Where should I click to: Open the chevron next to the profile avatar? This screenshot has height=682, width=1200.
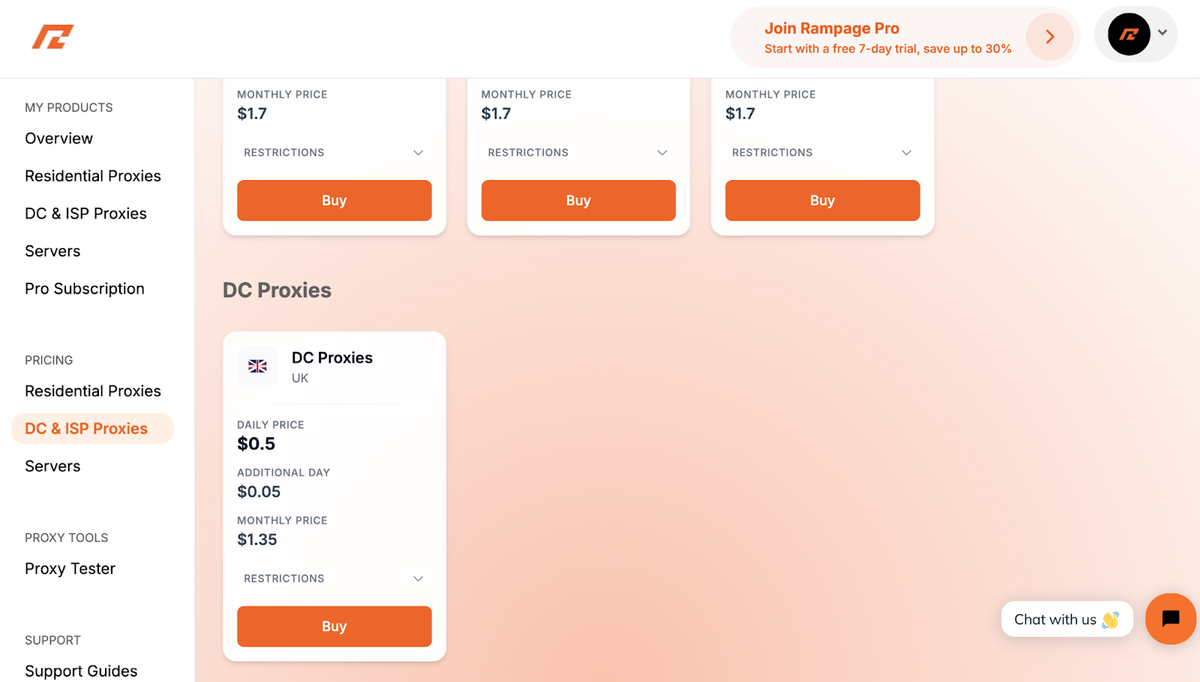tap(1162, 33)
